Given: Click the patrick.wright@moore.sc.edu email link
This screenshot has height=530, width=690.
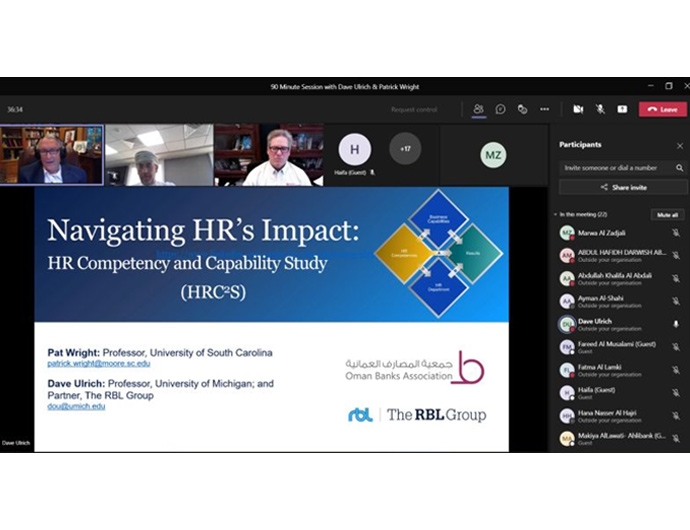Looking at the screenshot, I should (x=99, y=364).
